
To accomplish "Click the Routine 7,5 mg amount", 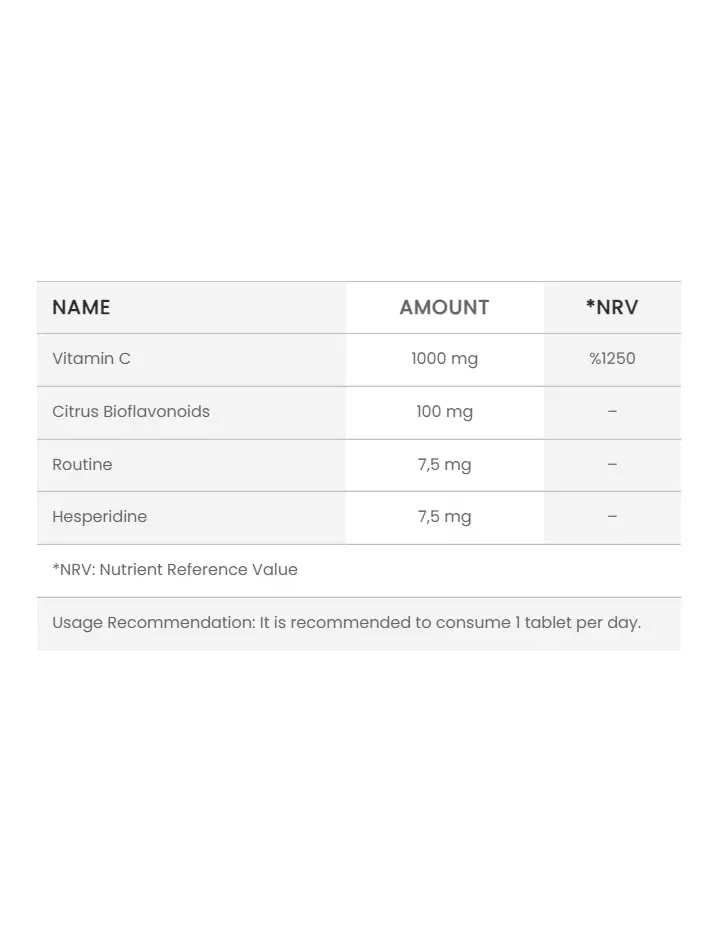I will tap(444, 465).
